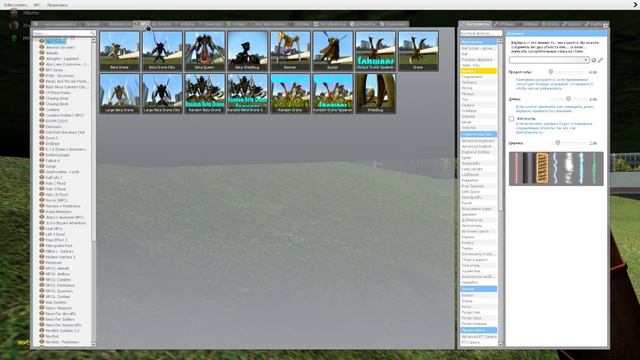Pick the Large Beta Drone Elite icon
The height and width of the screenshot is (360, 640).
162,93
